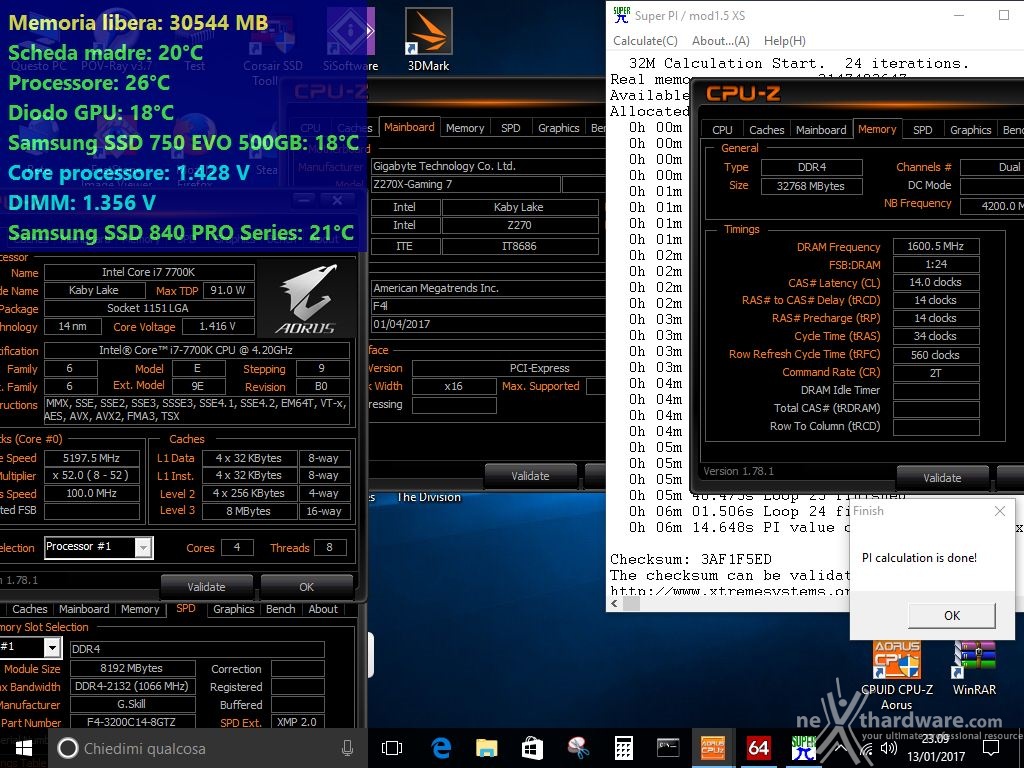Click the '32768 MBytes' memory size value

811,186
